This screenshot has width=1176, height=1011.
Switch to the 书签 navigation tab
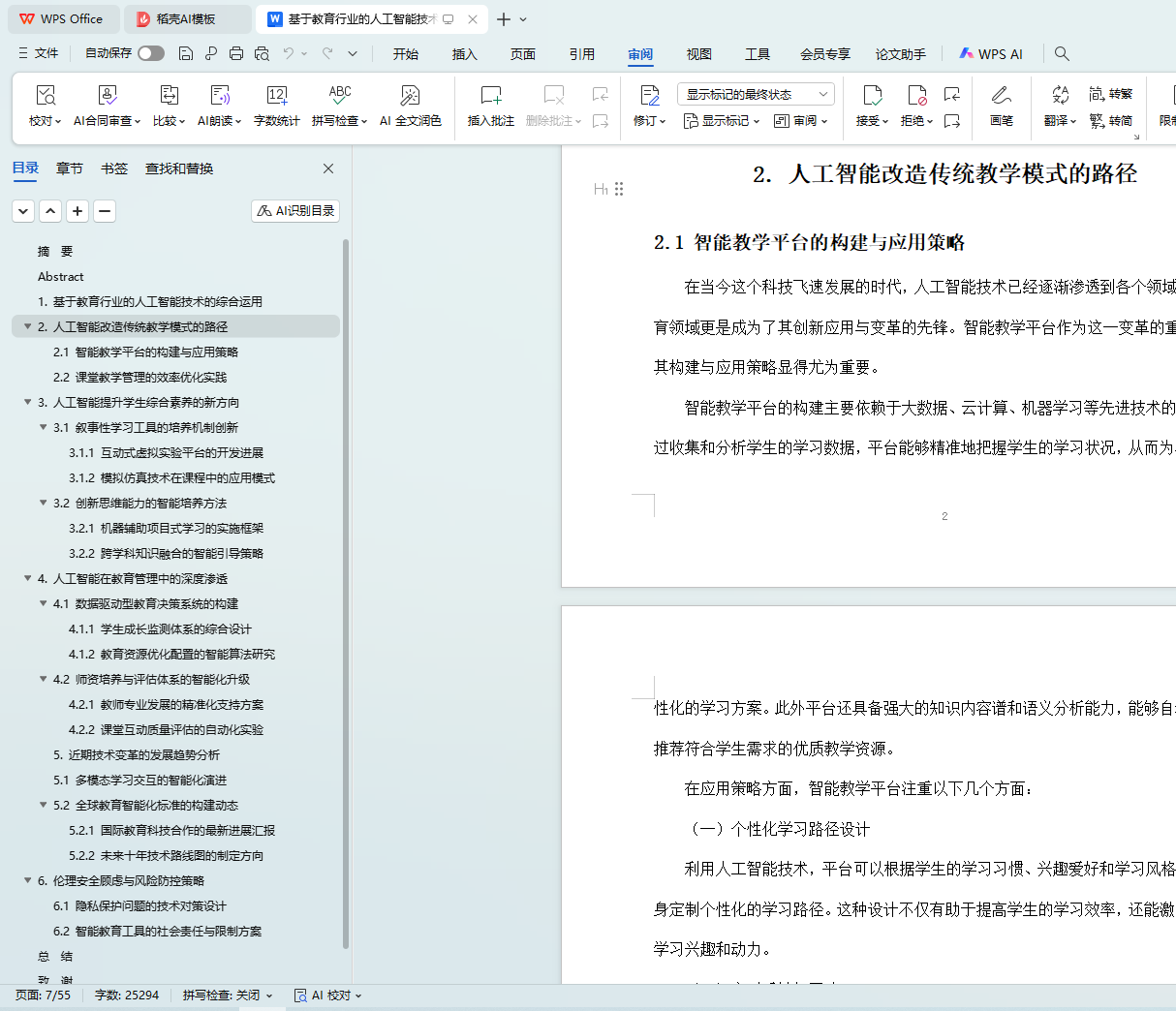(114, 168)
